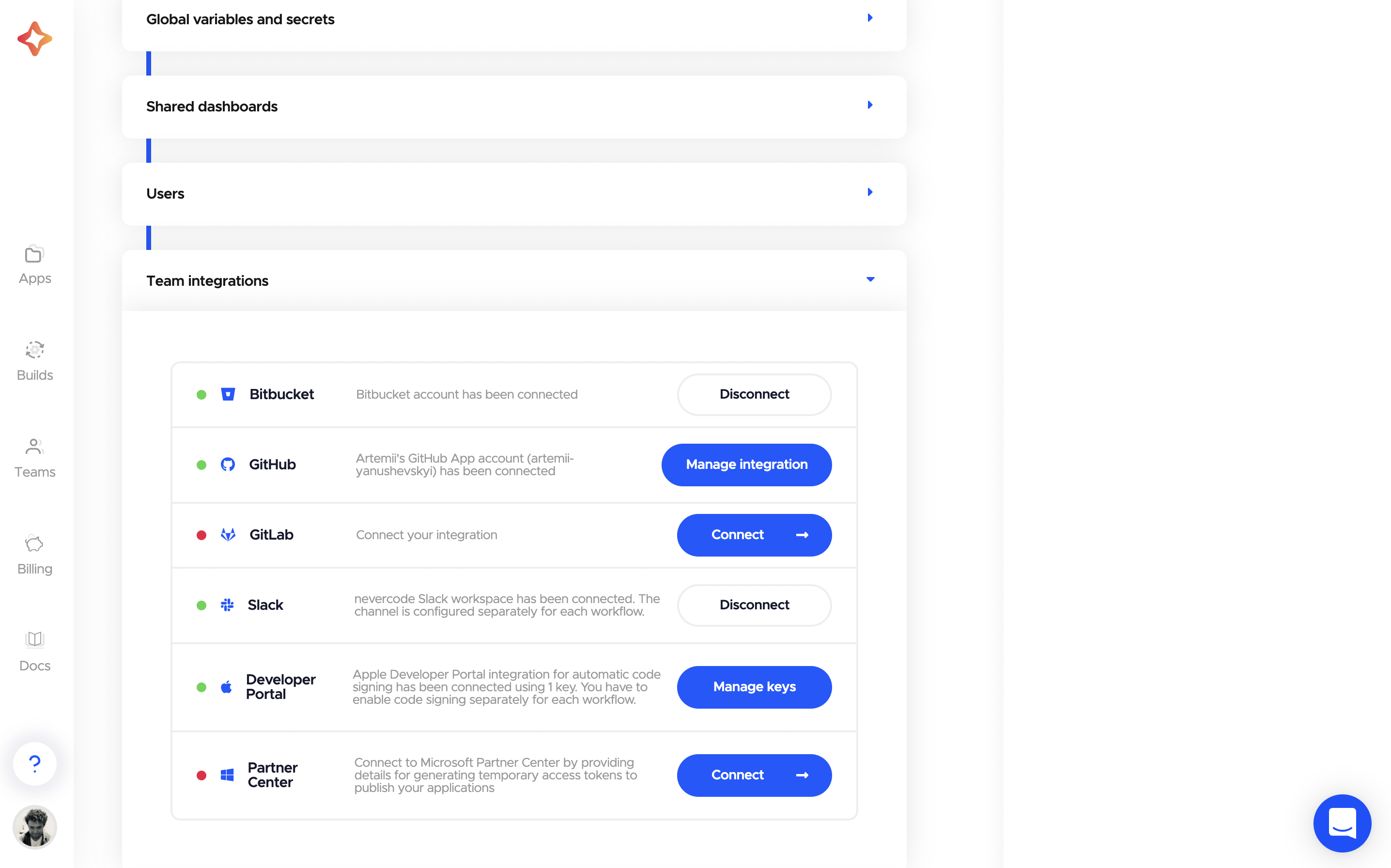Open Manage integration for GitHub
Viewport: 1391px width, 868px height.
746,465
